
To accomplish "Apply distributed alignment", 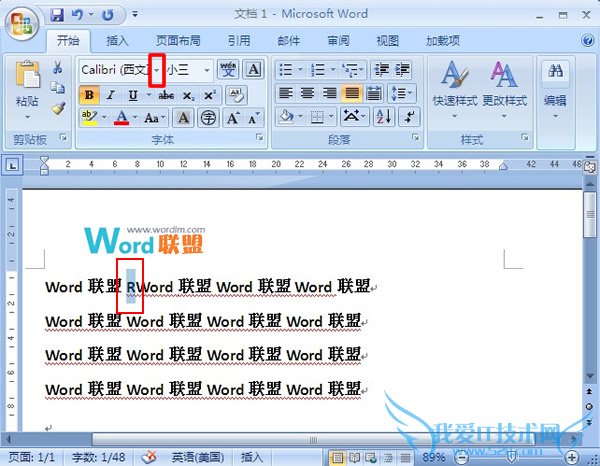I will point(373,93).
